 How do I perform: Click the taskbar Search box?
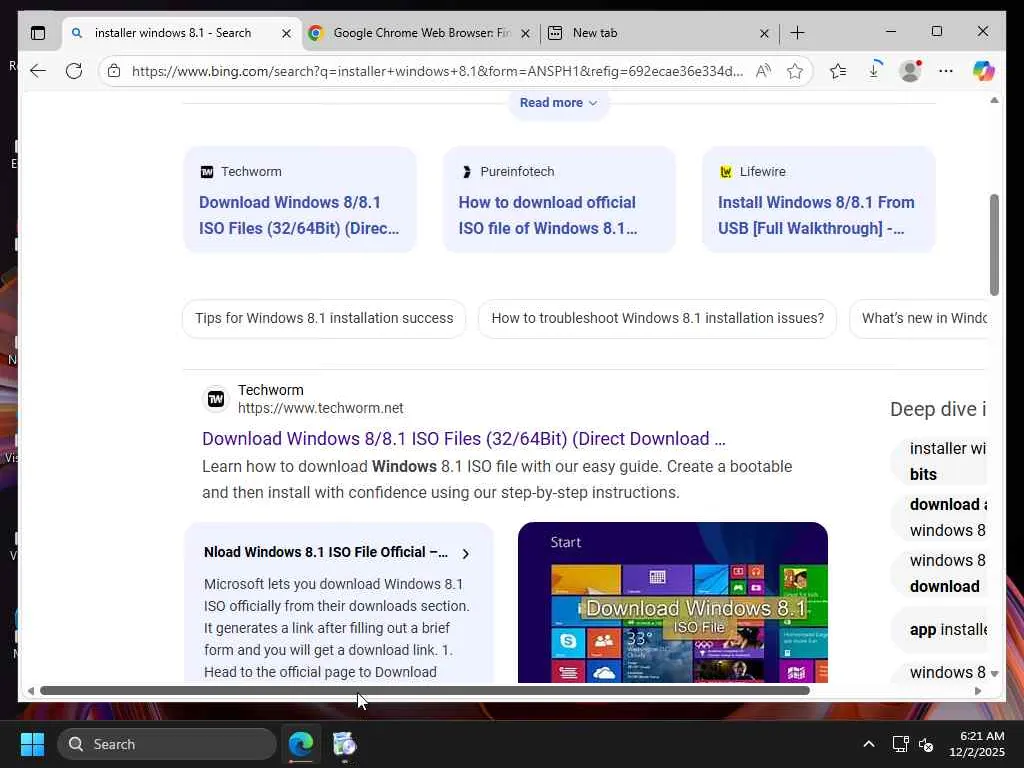click(x=167, y=744)
